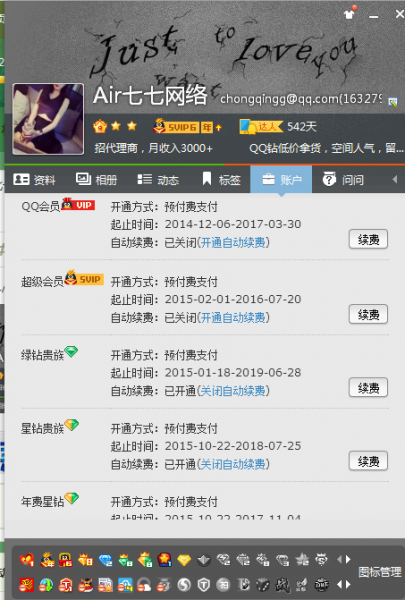Click the grey dice icon
405x600 pixels.
point(263,585)
